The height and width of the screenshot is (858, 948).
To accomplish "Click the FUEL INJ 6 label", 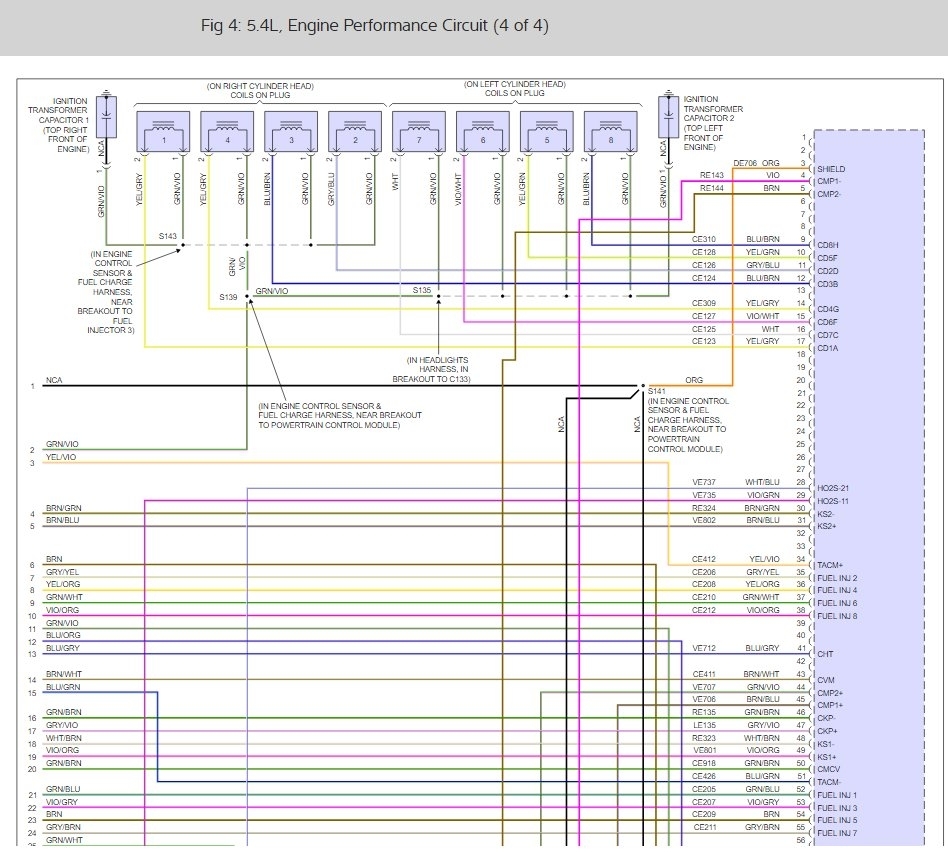I will [x=837, y=603].
